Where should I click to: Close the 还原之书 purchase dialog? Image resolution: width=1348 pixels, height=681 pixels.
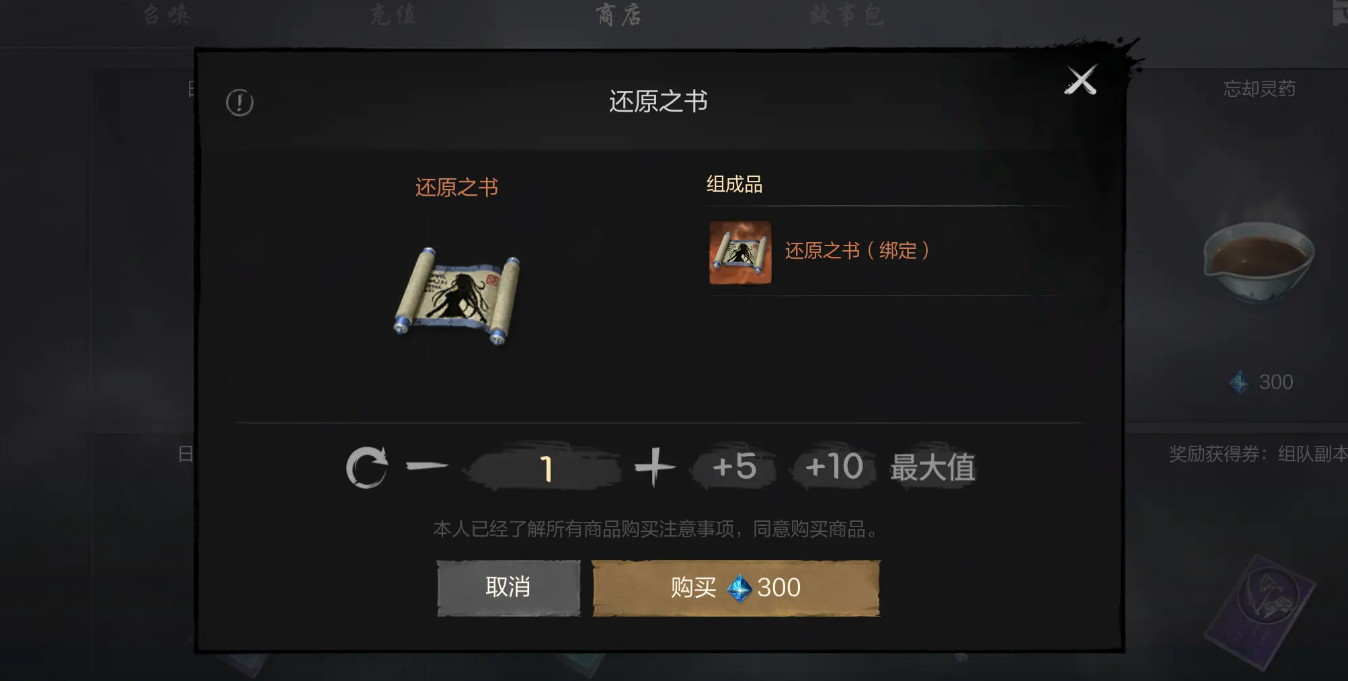[x=1081, y=80]
